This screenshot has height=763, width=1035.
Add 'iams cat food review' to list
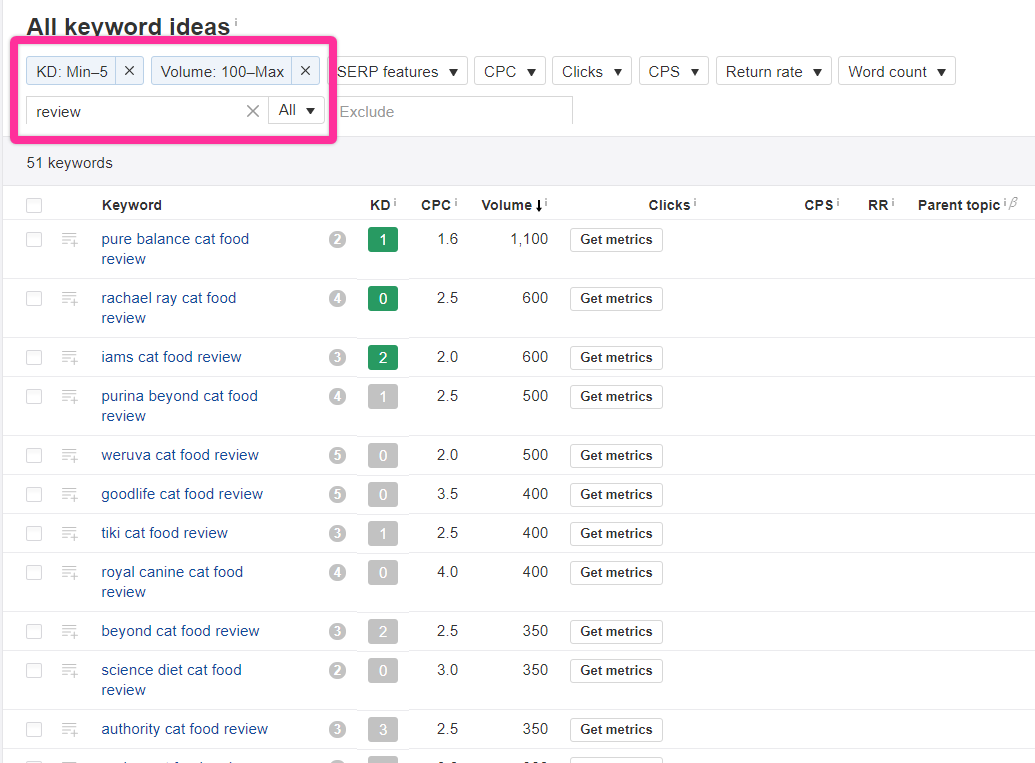[x=69, y=358]
